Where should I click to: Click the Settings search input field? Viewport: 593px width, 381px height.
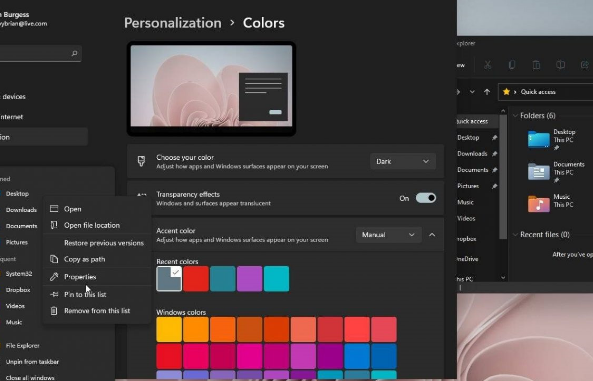pos(40,53)
